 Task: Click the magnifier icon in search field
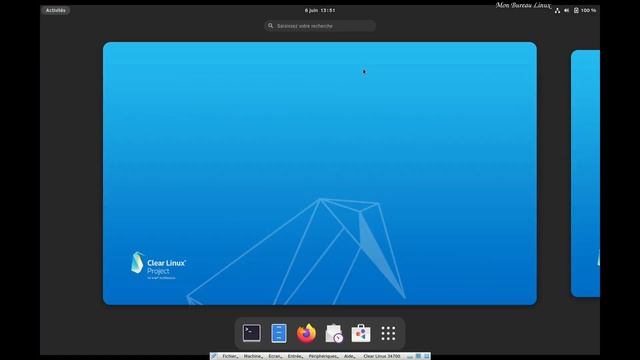click(x=270, y=26)
